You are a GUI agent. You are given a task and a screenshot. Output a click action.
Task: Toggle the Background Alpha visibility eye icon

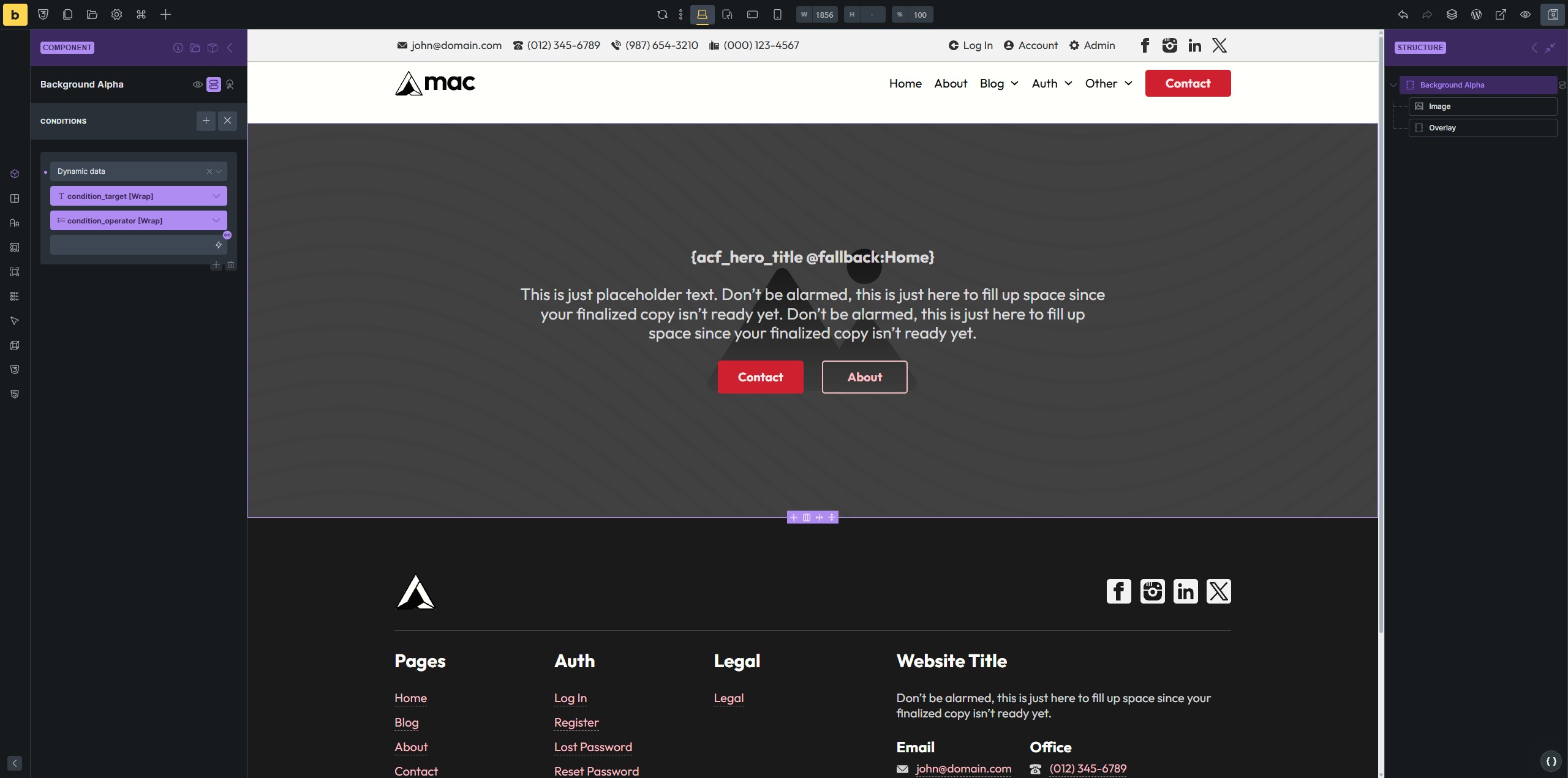(197, 84)
